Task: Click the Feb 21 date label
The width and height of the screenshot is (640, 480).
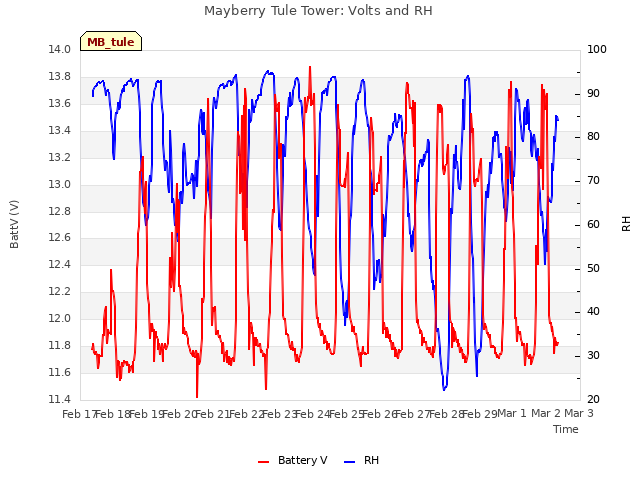Action: (213, 414)
